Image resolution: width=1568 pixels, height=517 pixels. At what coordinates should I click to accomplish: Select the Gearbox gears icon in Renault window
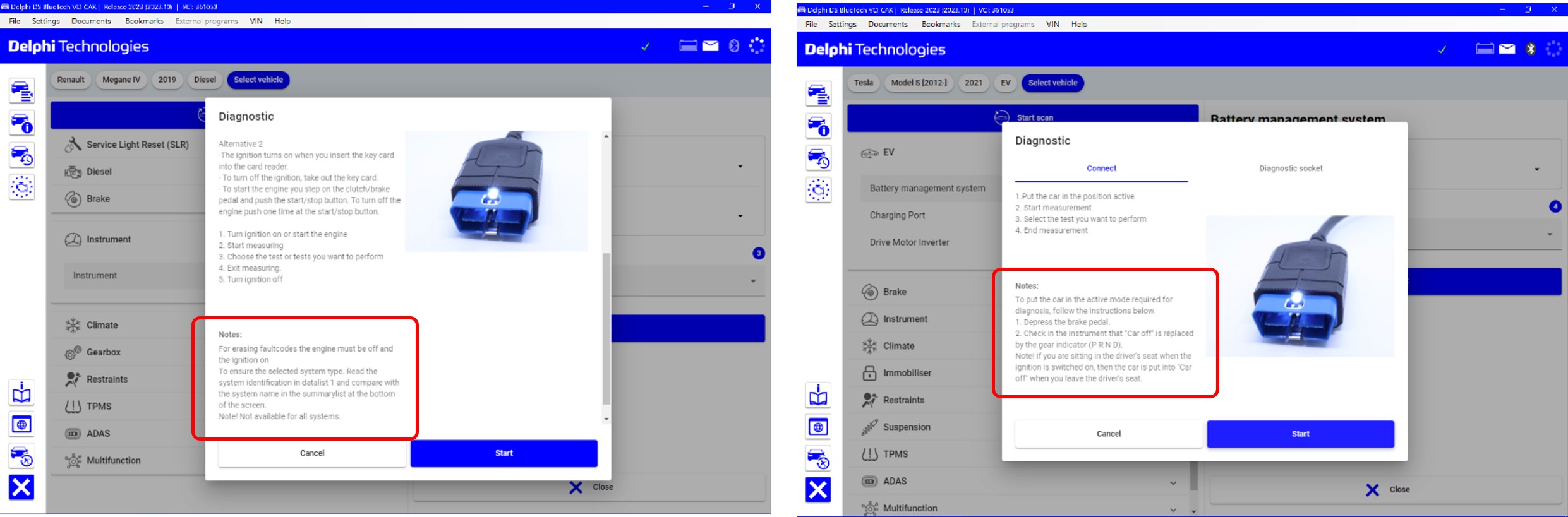pyautogui.click(x=73, y=352)
